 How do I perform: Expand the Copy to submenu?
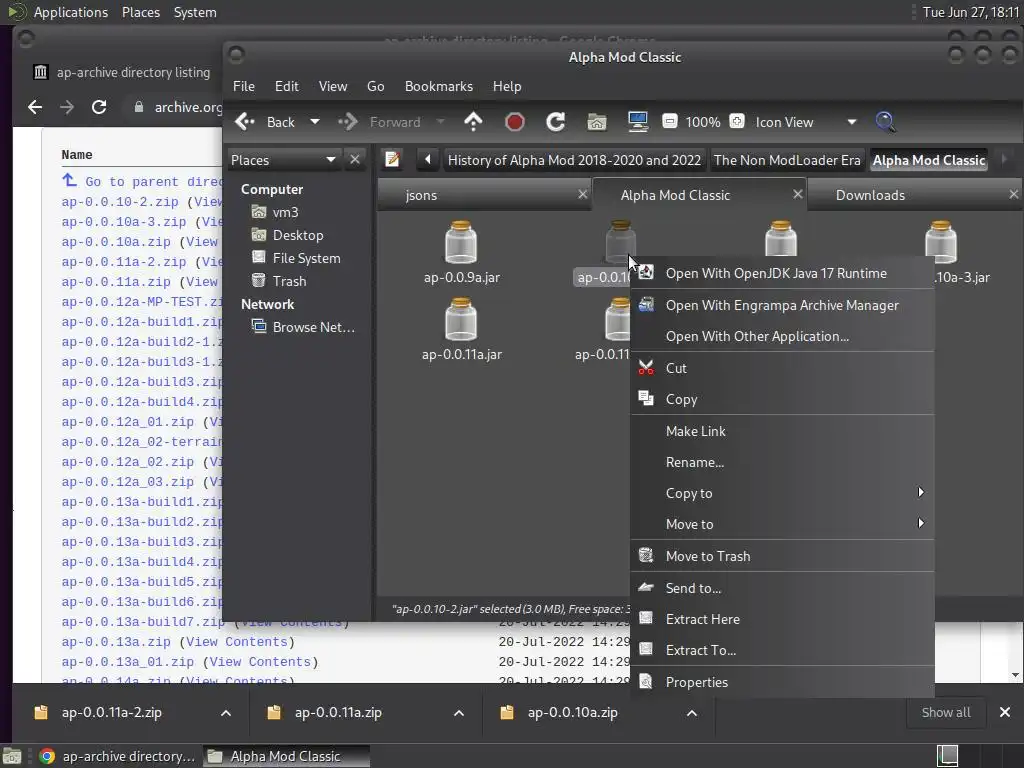782,493
